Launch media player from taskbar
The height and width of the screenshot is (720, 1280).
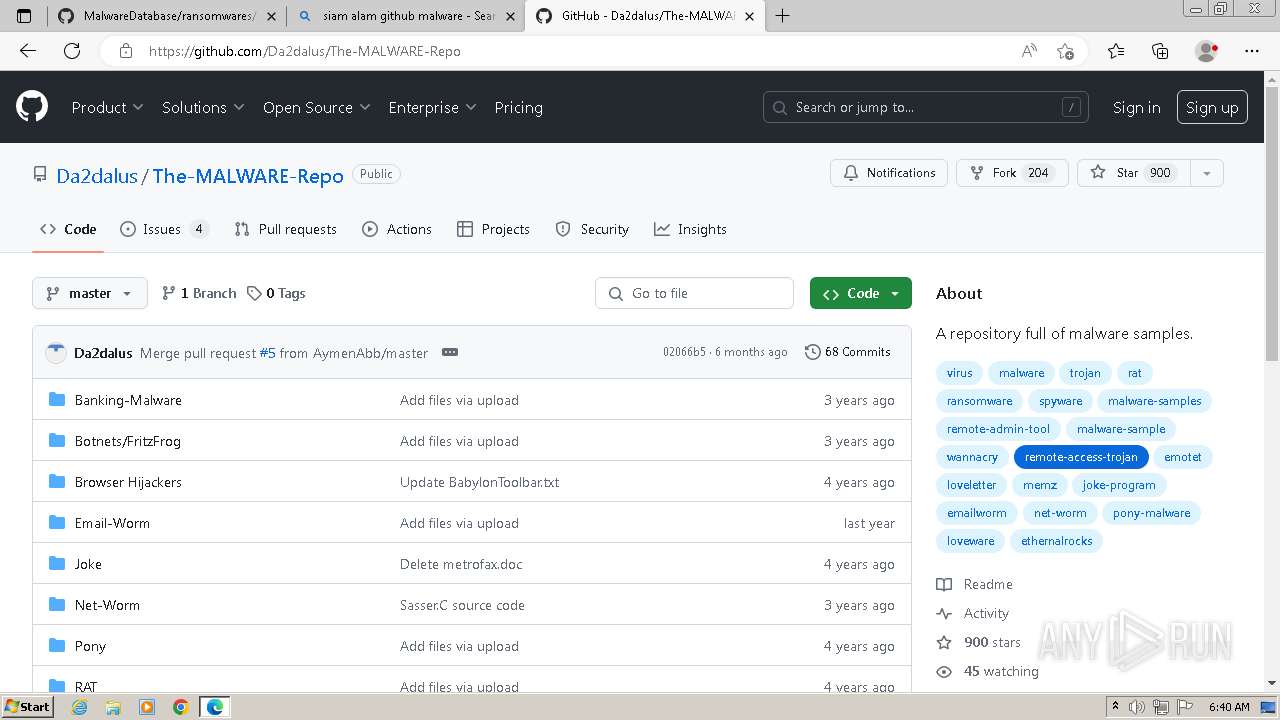point(147,707)
